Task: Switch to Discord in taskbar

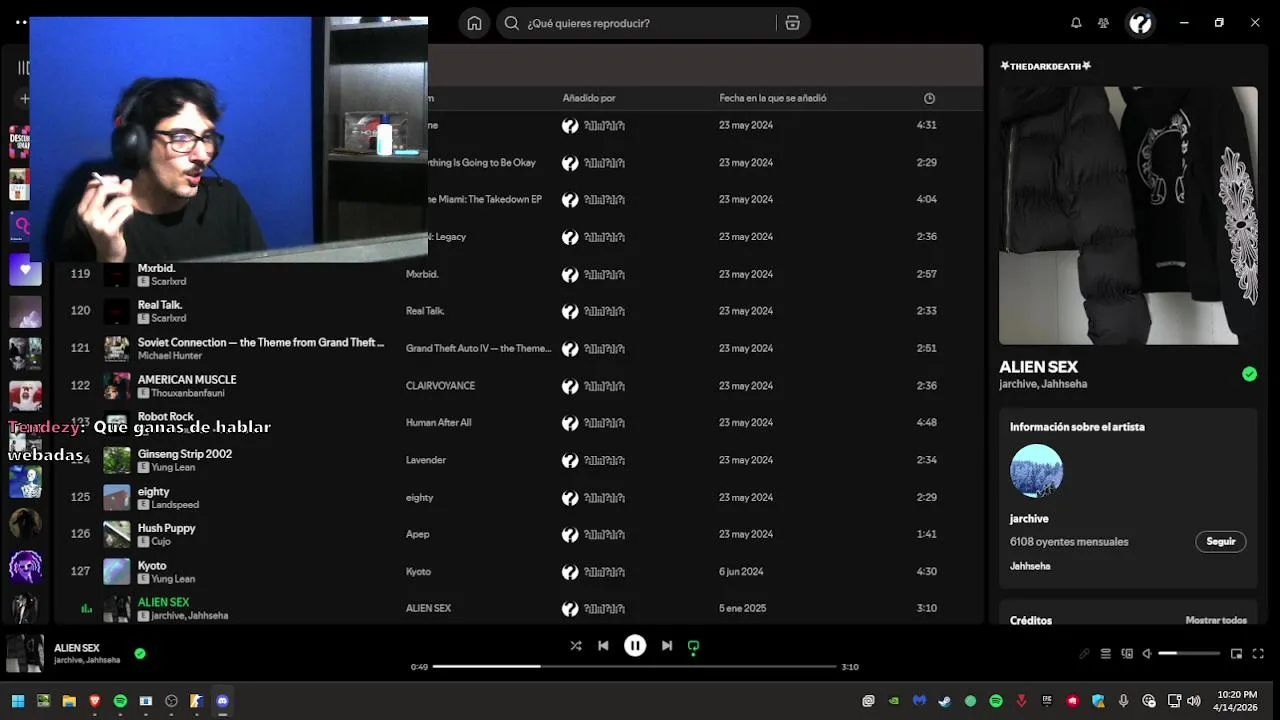Action: tap(222, 701)
